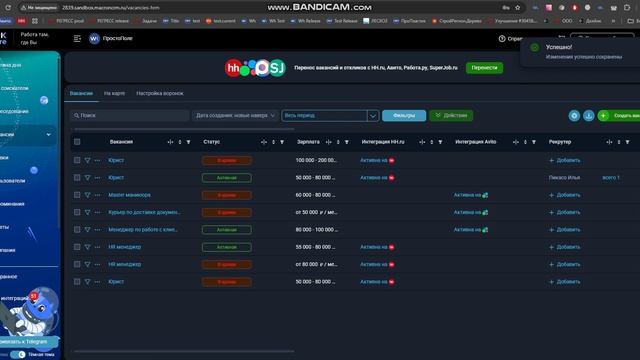
Task: Open the green Действия dropdown
Action: (451, 116)
